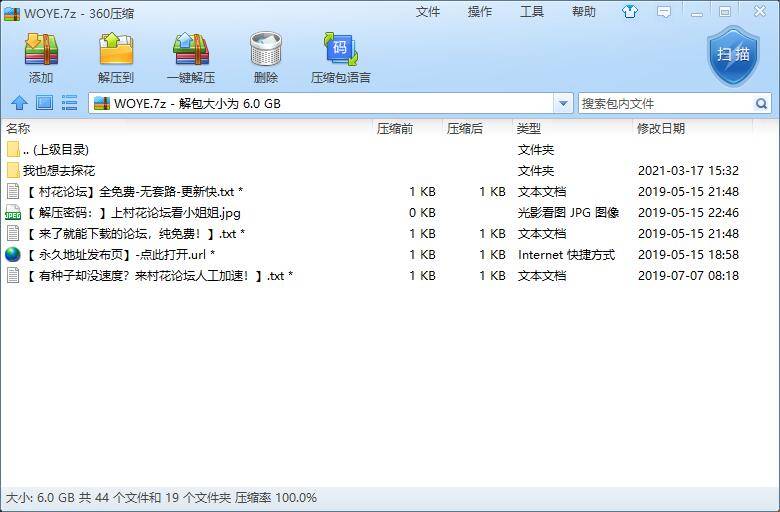Open the 工具 (Tools) menu

tap(532, 12)
